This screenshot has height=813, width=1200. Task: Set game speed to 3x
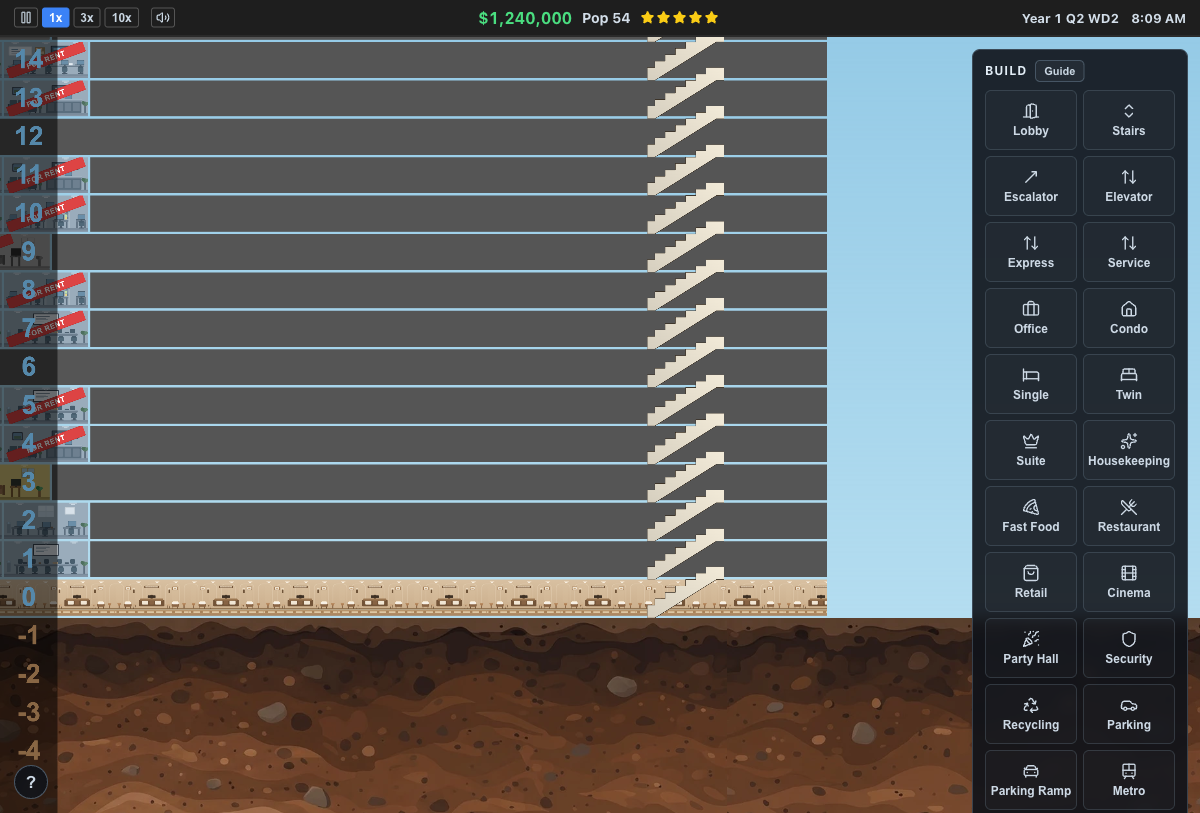click(87, 18)
